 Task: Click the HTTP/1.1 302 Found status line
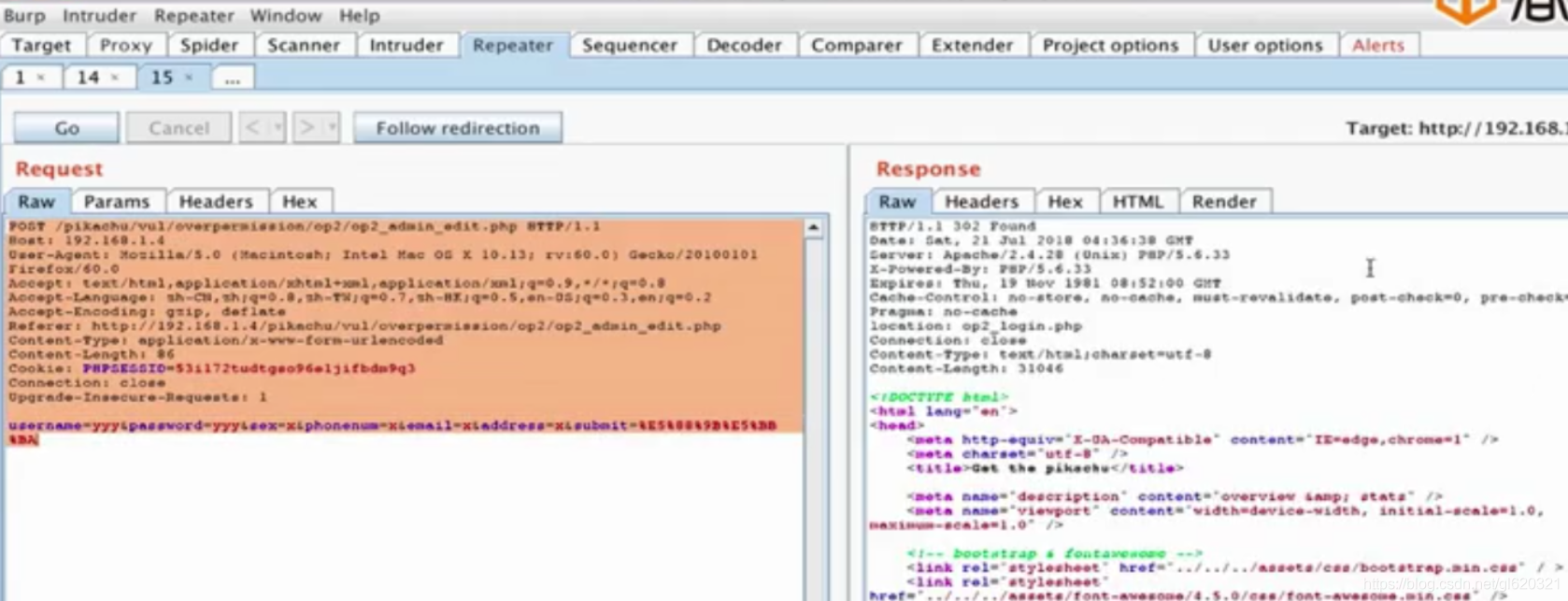[x=952, y=226]
